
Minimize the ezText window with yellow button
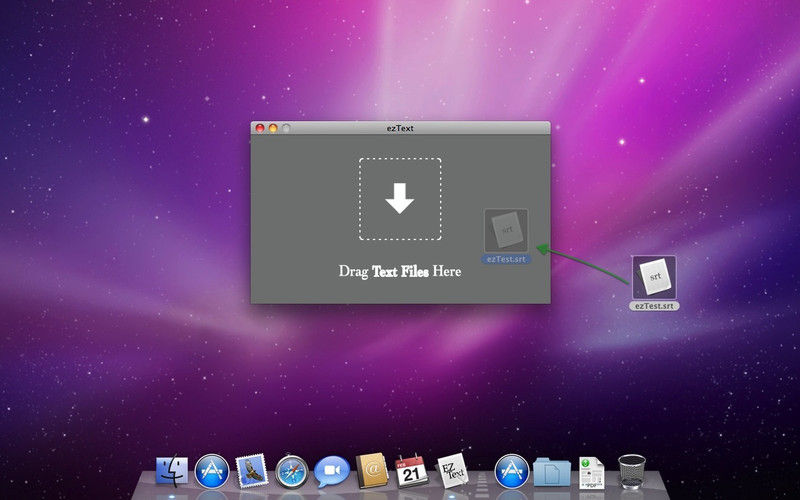273,128
